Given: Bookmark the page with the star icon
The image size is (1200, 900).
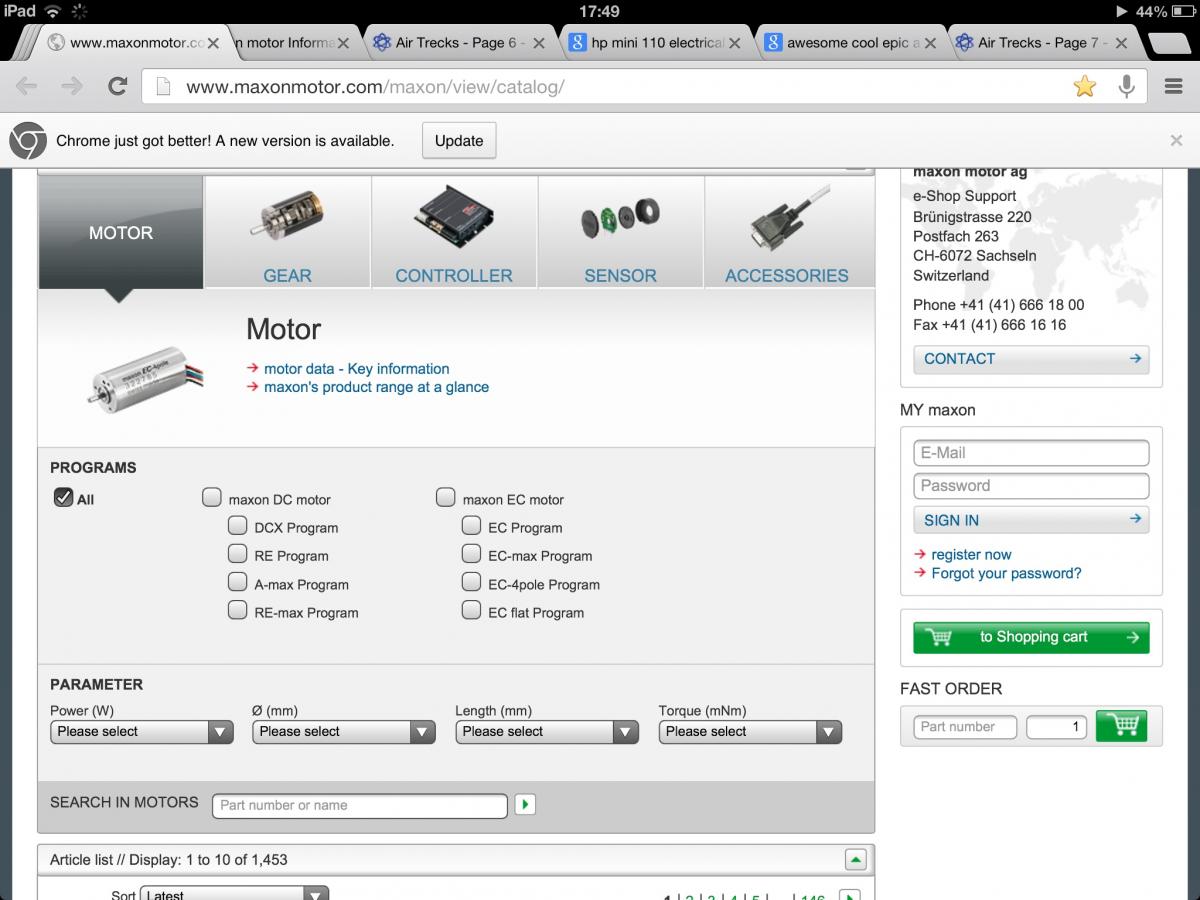Looking at the screenshot, I should tap(1085, 87).
